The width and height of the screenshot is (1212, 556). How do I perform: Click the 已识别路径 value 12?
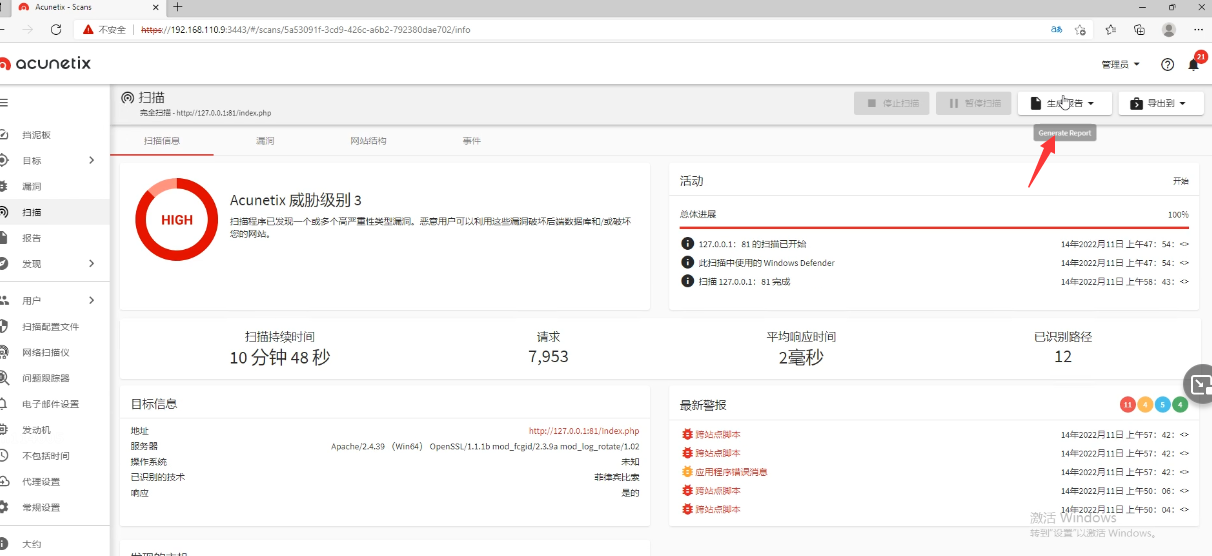pyautogui.click(x=1062, y=357)
